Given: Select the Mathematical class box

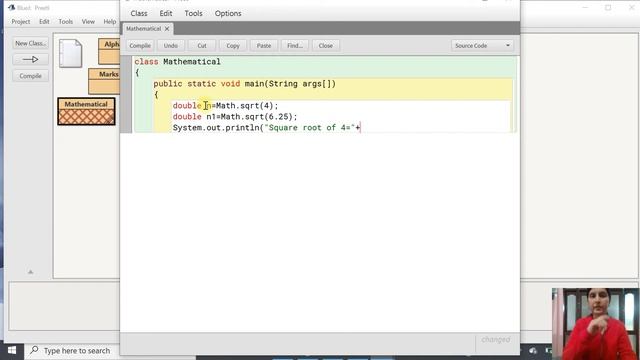Looking at the screenshot, I should (x=86, y=111).
